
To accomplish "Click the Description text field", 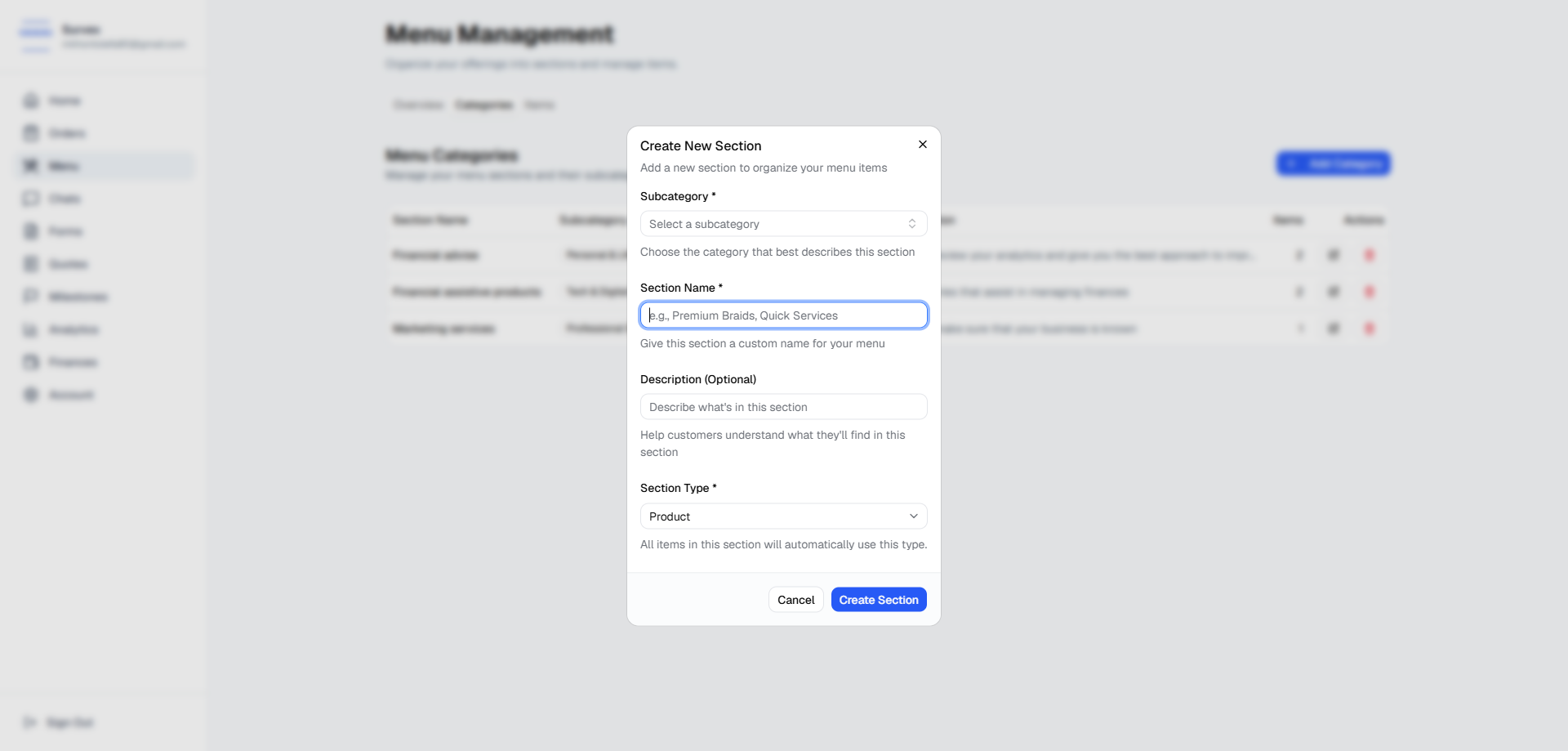I will tap(784, 407).
